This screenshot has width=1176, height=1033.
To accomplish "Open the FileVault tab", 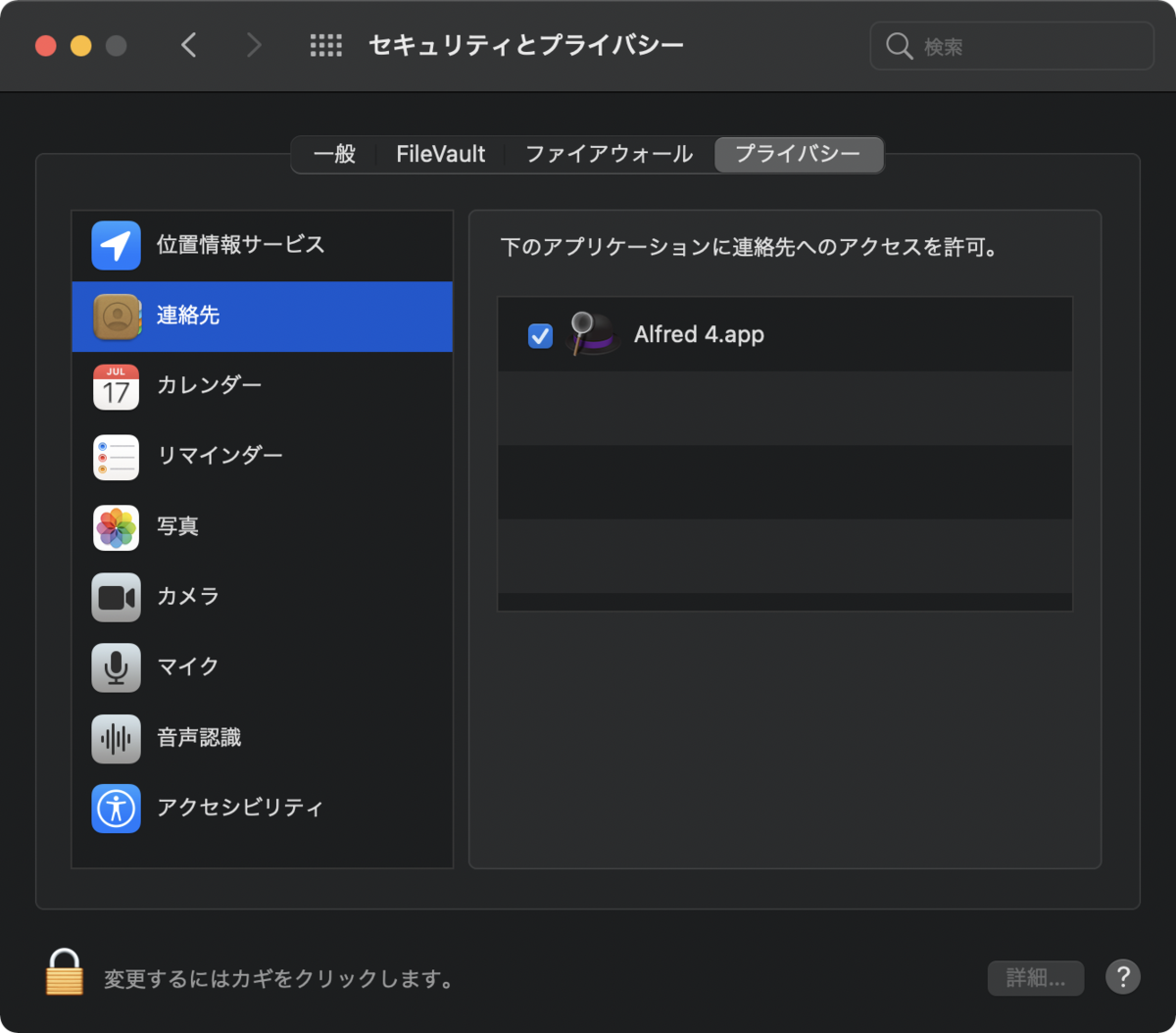I will [439, 154].
